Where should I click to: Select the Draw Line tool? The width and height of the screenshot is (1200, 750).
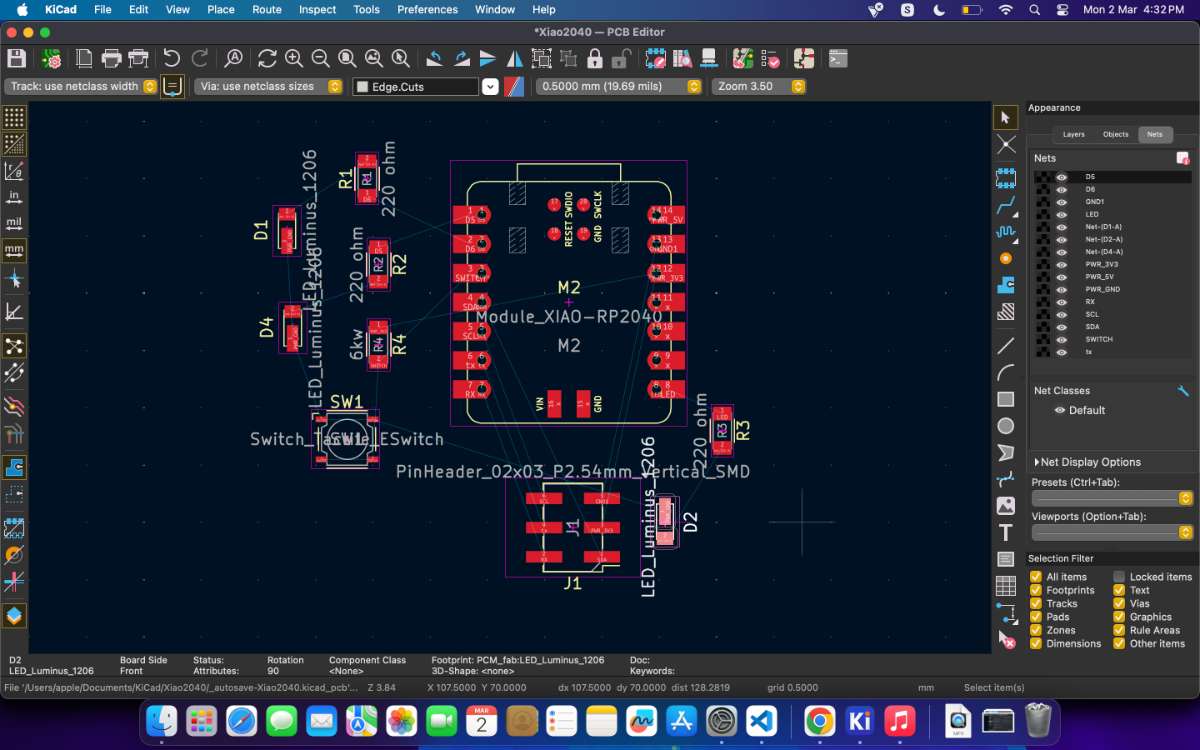tap(1006, 346)
